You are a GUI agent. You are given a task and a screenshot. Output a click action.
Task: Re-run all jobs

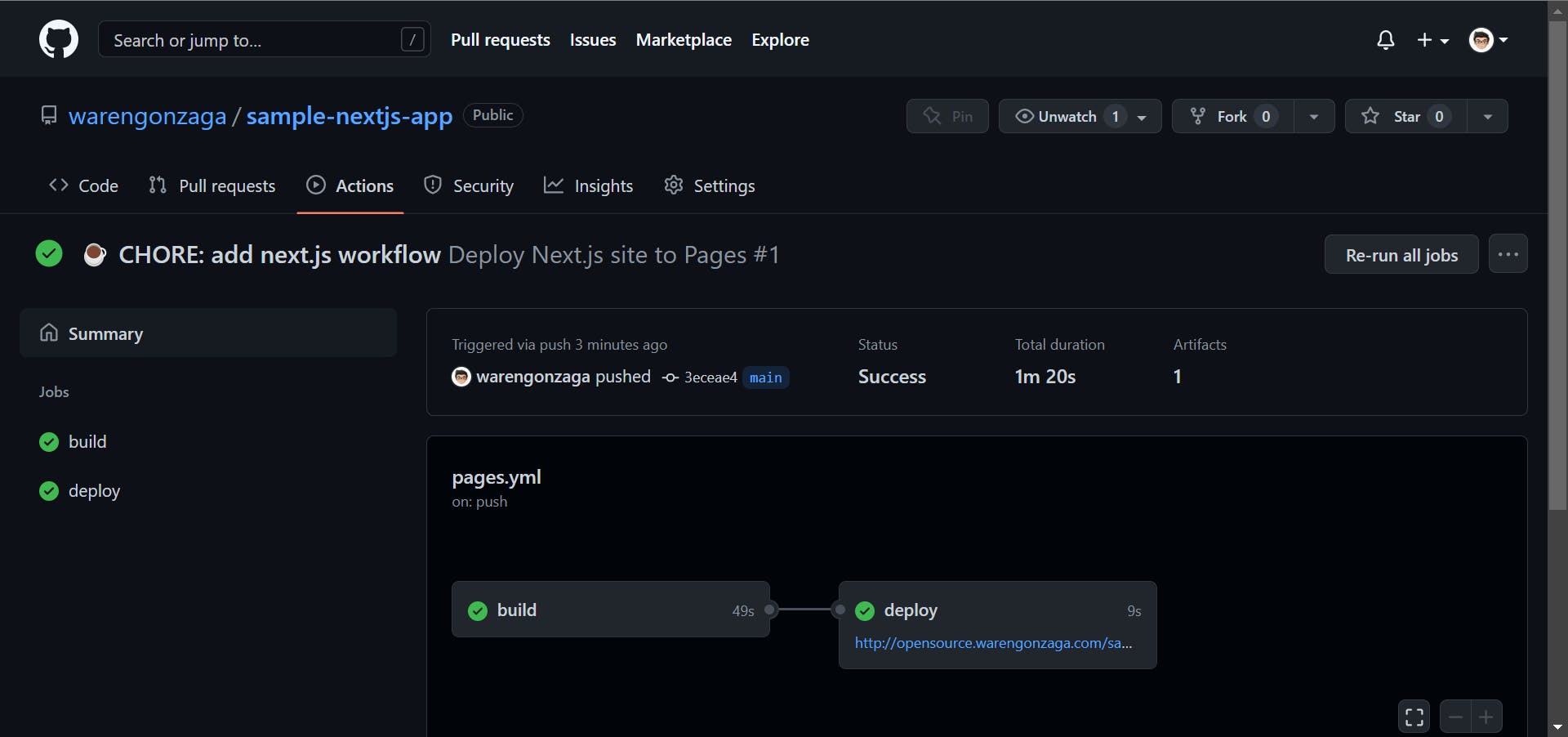pos(1401,255)
